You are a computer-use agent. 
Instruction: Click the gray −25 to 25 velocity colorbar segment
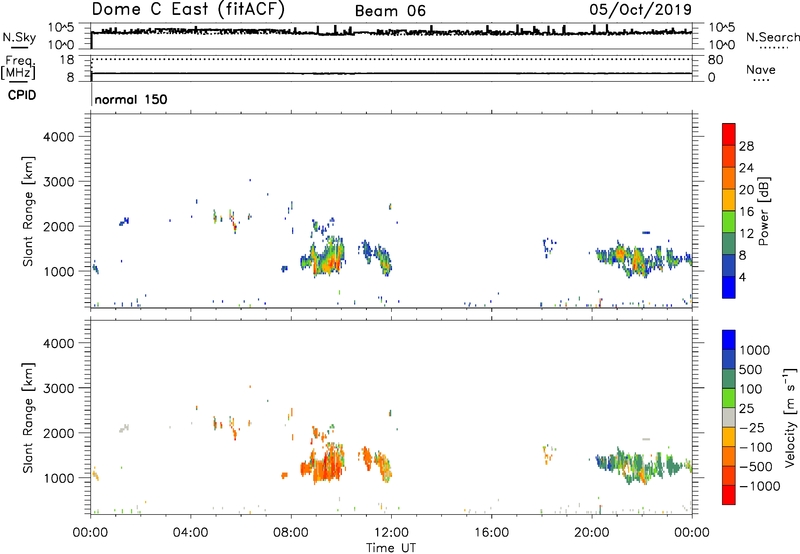(729, 417)
